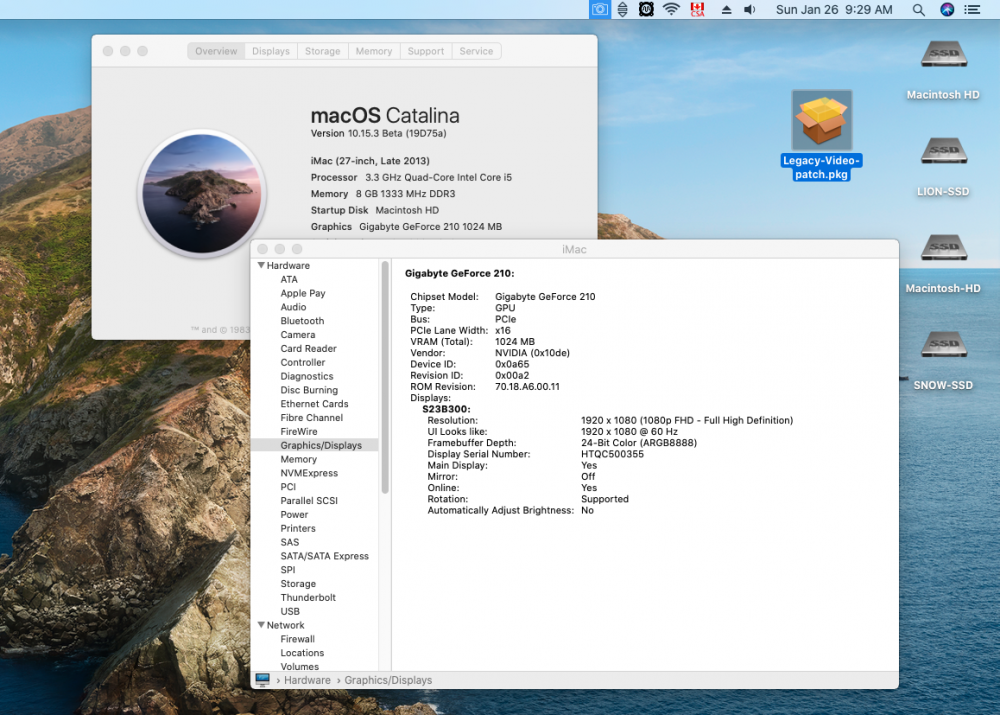Select Volumes under Network
This screenshot has height=715, width=1000.
[300, 667]
